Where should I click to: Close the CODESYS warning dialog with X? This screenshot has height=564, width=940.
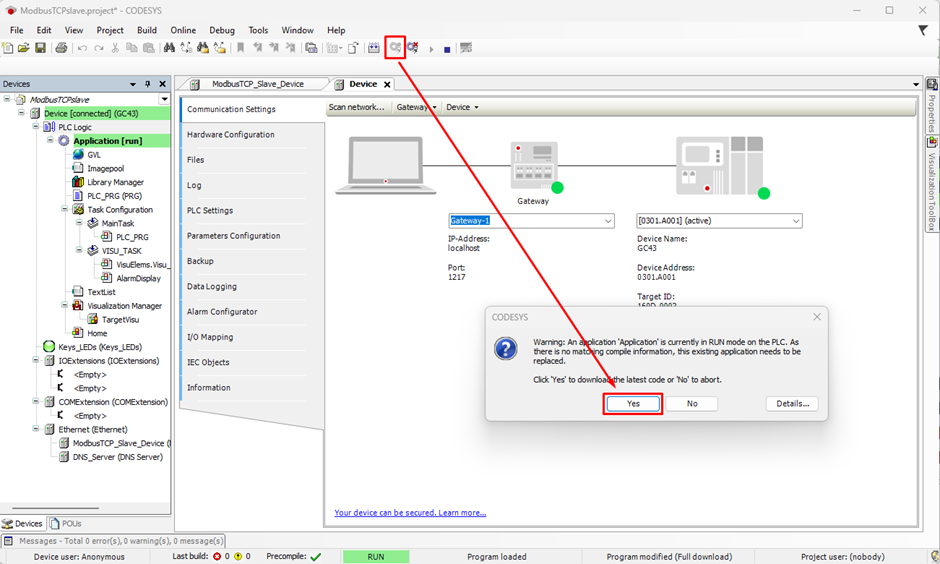[x=817, y=316]
